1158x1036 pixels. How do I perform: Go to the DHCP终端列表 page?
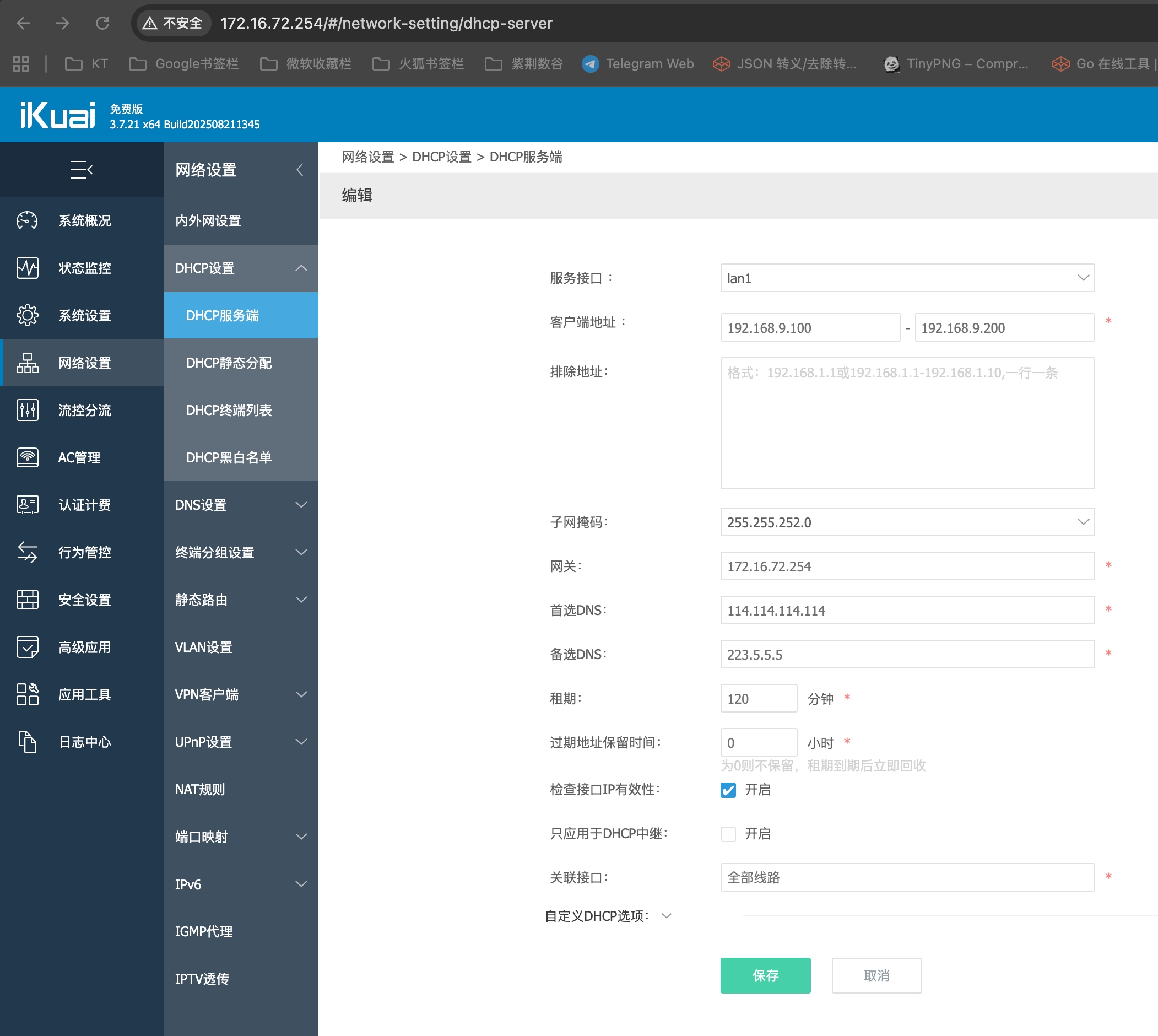[x=229, y=410]
